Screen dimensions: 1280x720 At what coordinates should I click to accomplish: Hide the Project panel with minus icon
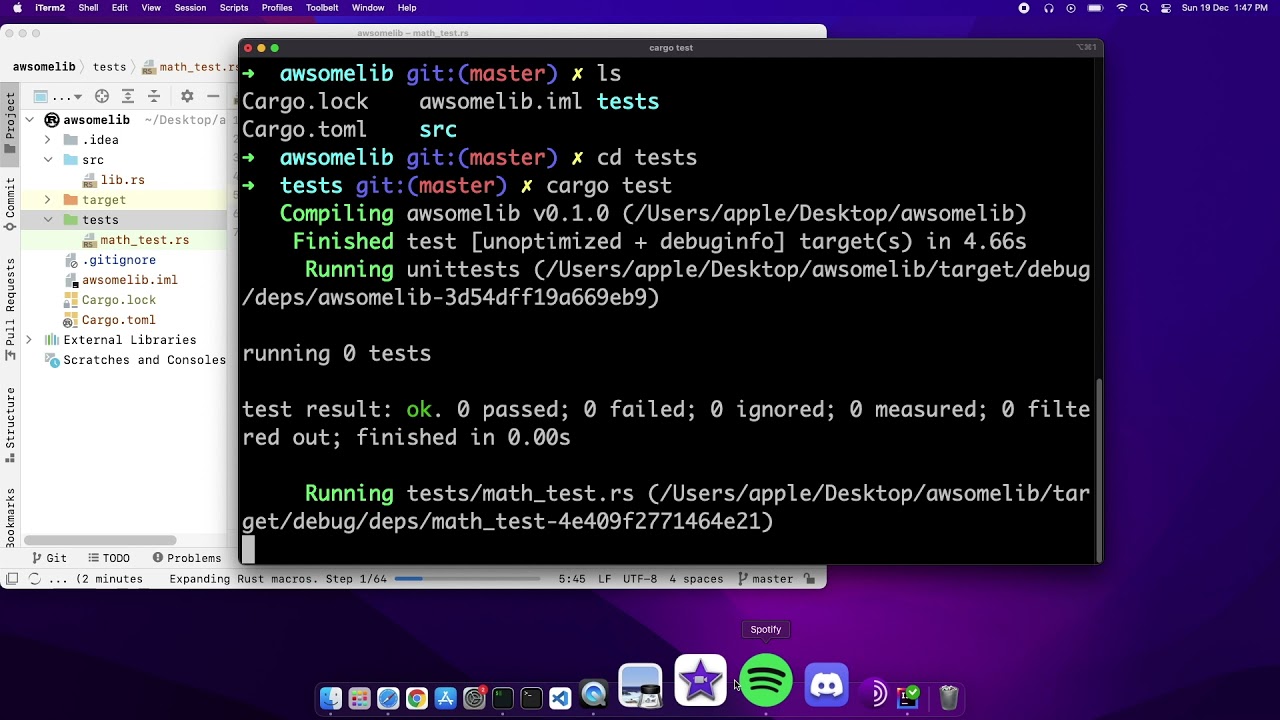(213, 96)
